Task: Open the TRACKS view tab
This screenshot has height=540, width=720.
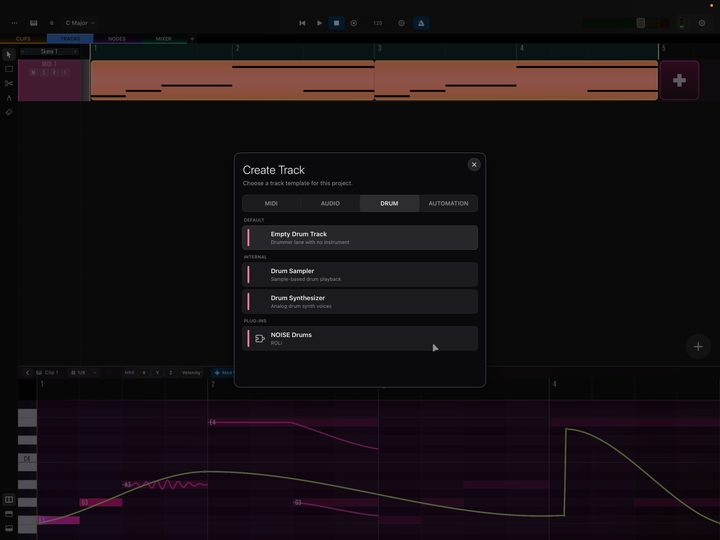Action: click(70, 39)
